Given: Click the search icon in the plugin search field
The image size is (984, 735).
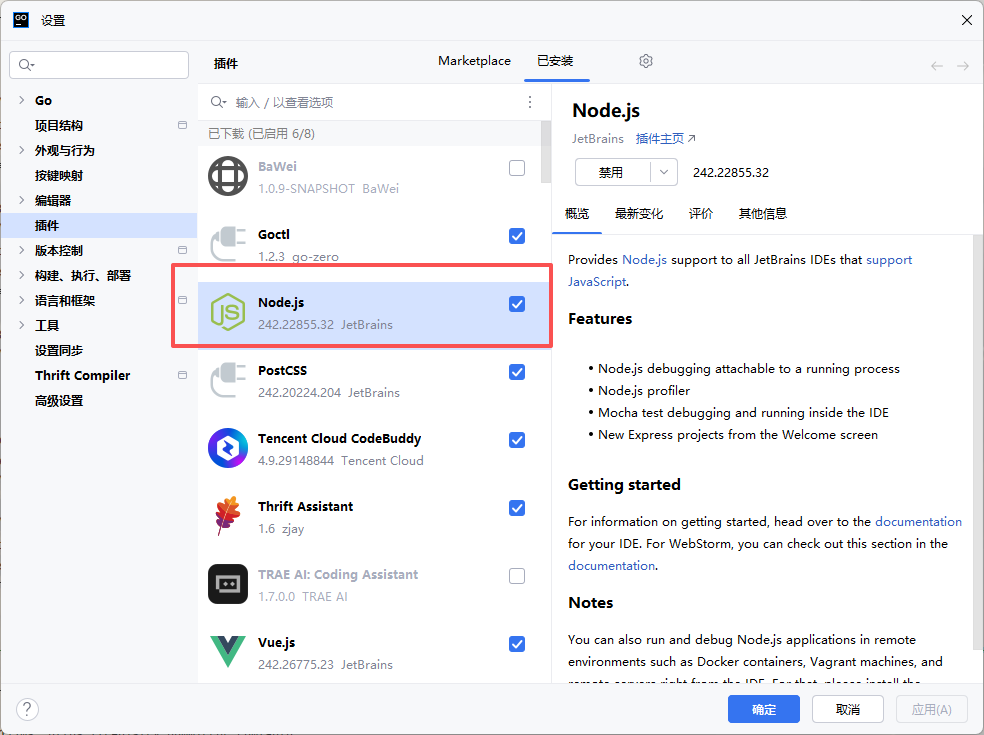Looking at the screenshot, I should point(218,102).
